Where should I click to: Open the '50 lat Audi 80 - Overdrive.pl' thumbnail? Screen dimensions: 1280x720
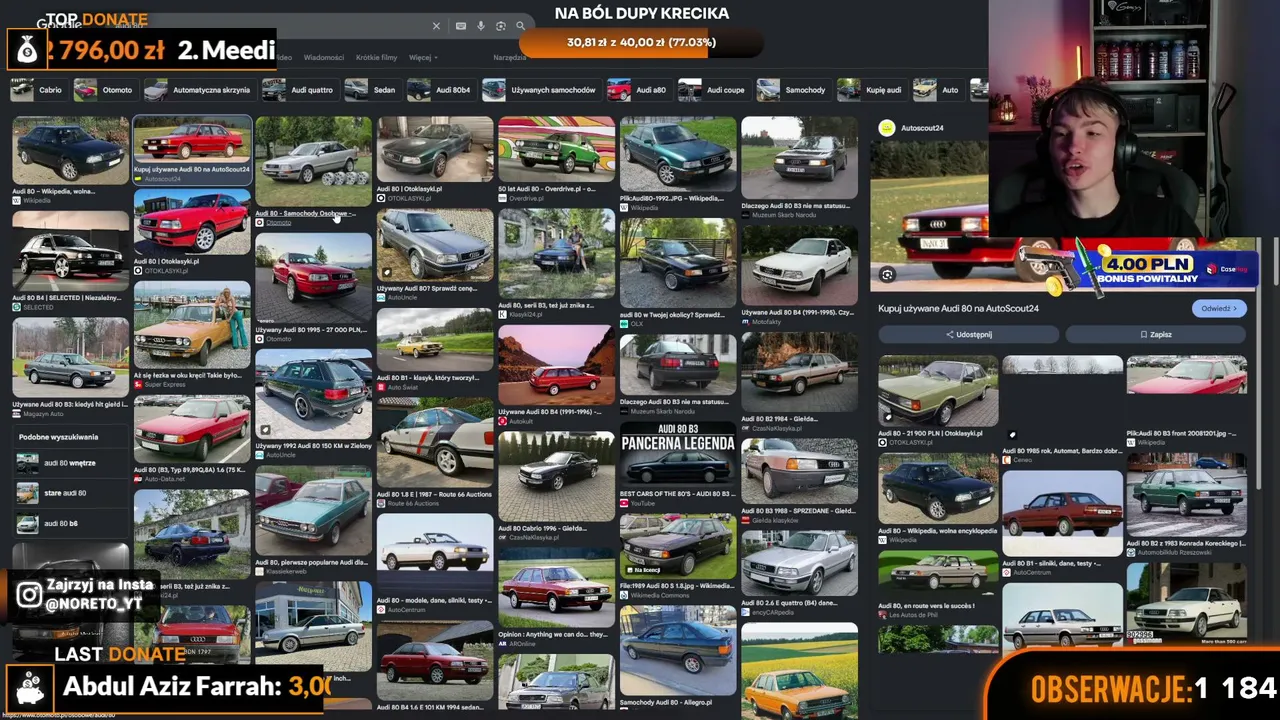coord(556,149)
